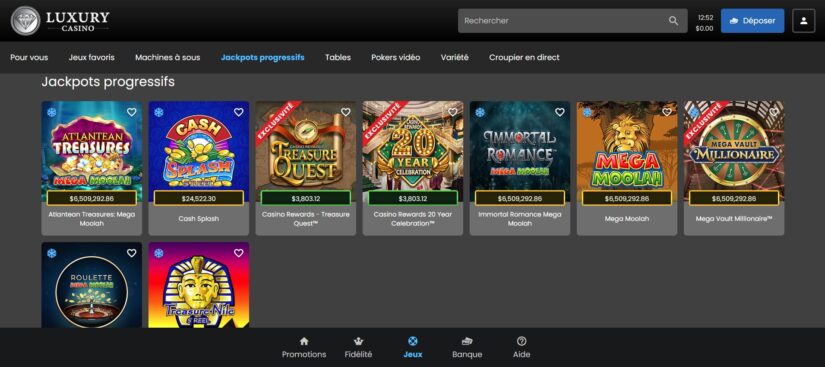Toggle heart on Roulette Mega Moolah card
825x367 pixels.
(x=132, y=253)
